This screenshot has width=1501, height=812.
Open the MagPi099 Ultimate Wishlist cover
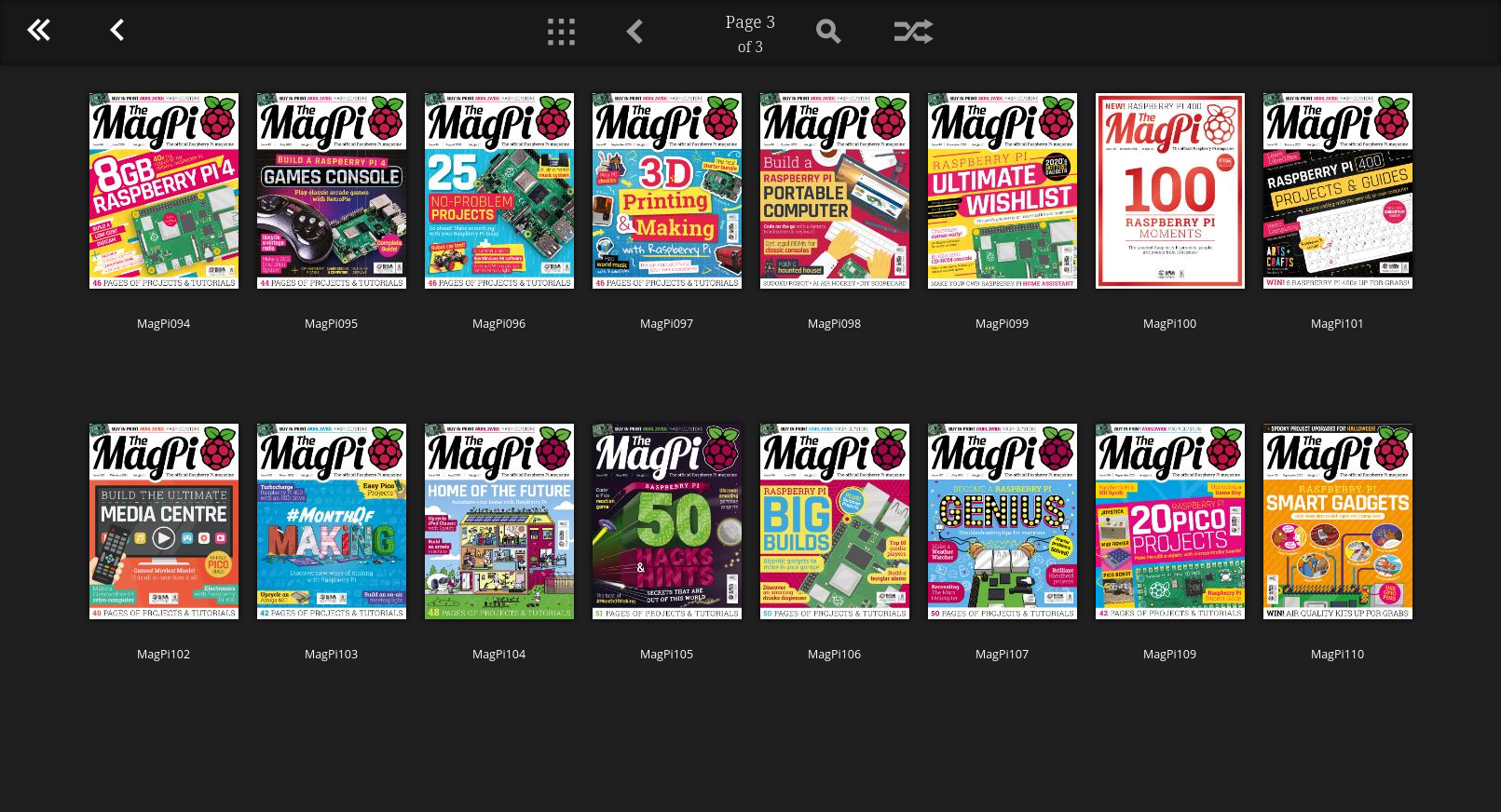pyautogui.click(x=1003, y=191)
